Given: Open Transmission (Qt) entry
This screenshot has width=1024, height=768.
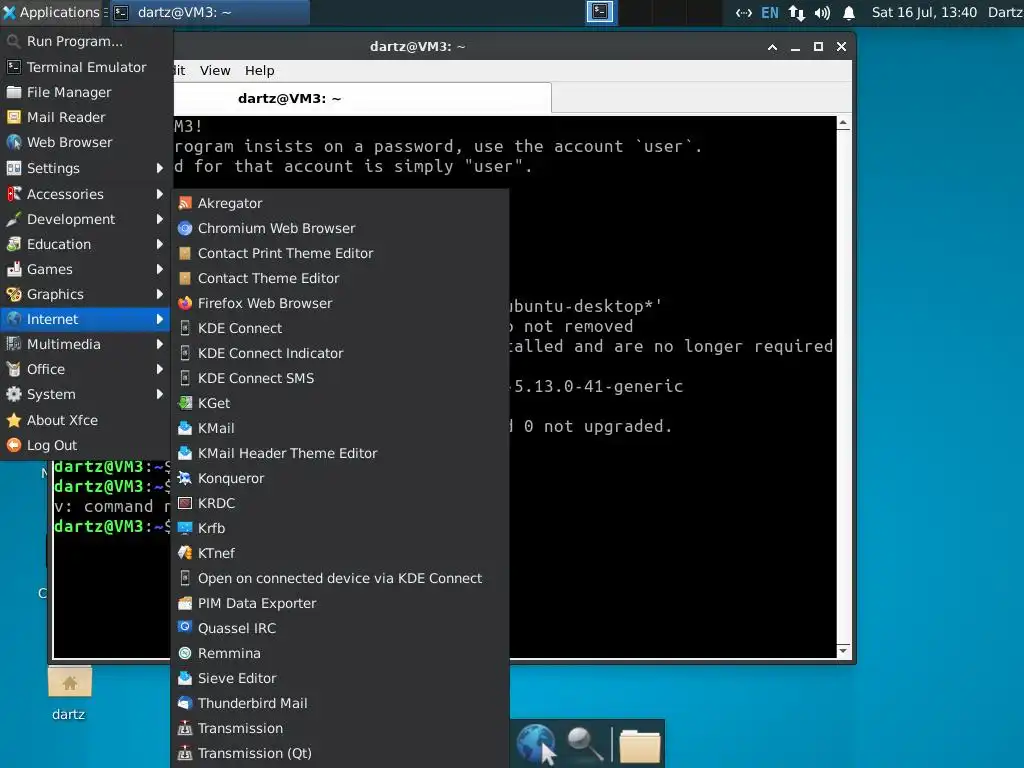Looking at the screenshot, I should point(340,754).
